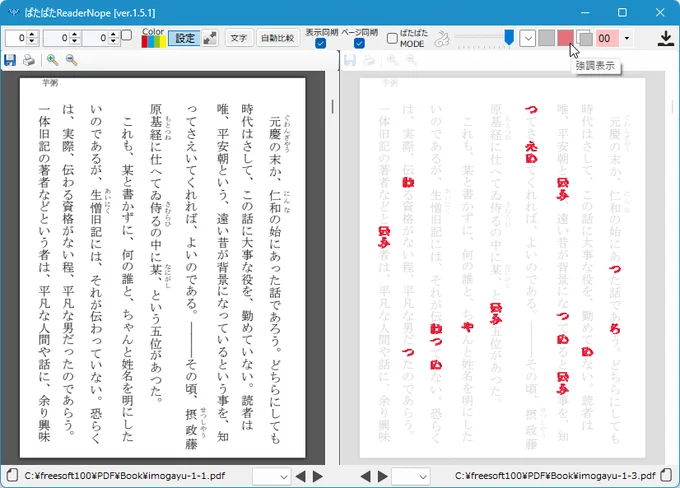Go to next page in right pane

pyautogui.click(x=382, y=476)
